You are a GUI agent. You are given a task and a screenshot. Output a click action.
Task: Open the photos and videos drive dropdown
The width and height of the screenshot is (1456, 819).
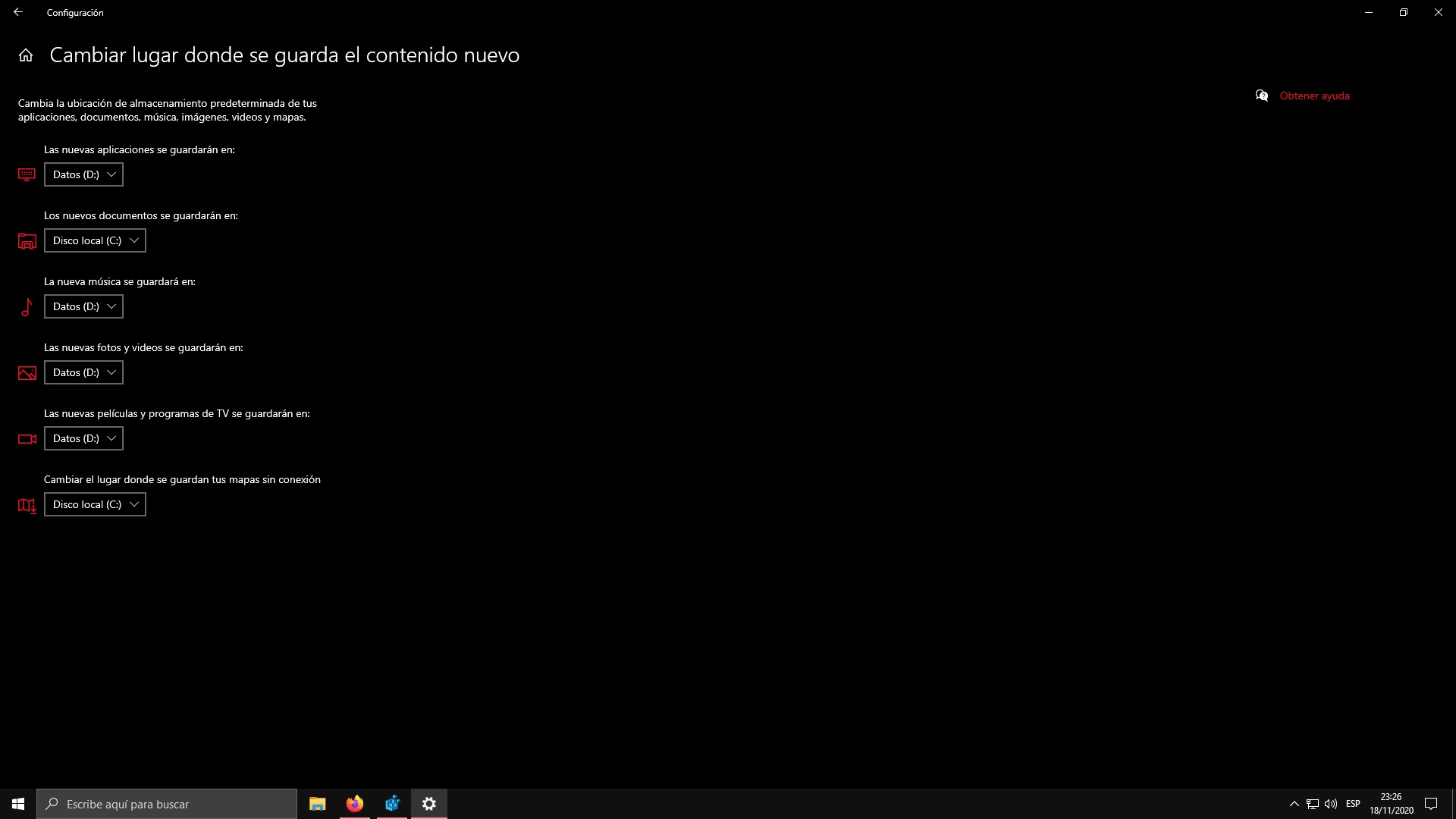tap(83, 372)
